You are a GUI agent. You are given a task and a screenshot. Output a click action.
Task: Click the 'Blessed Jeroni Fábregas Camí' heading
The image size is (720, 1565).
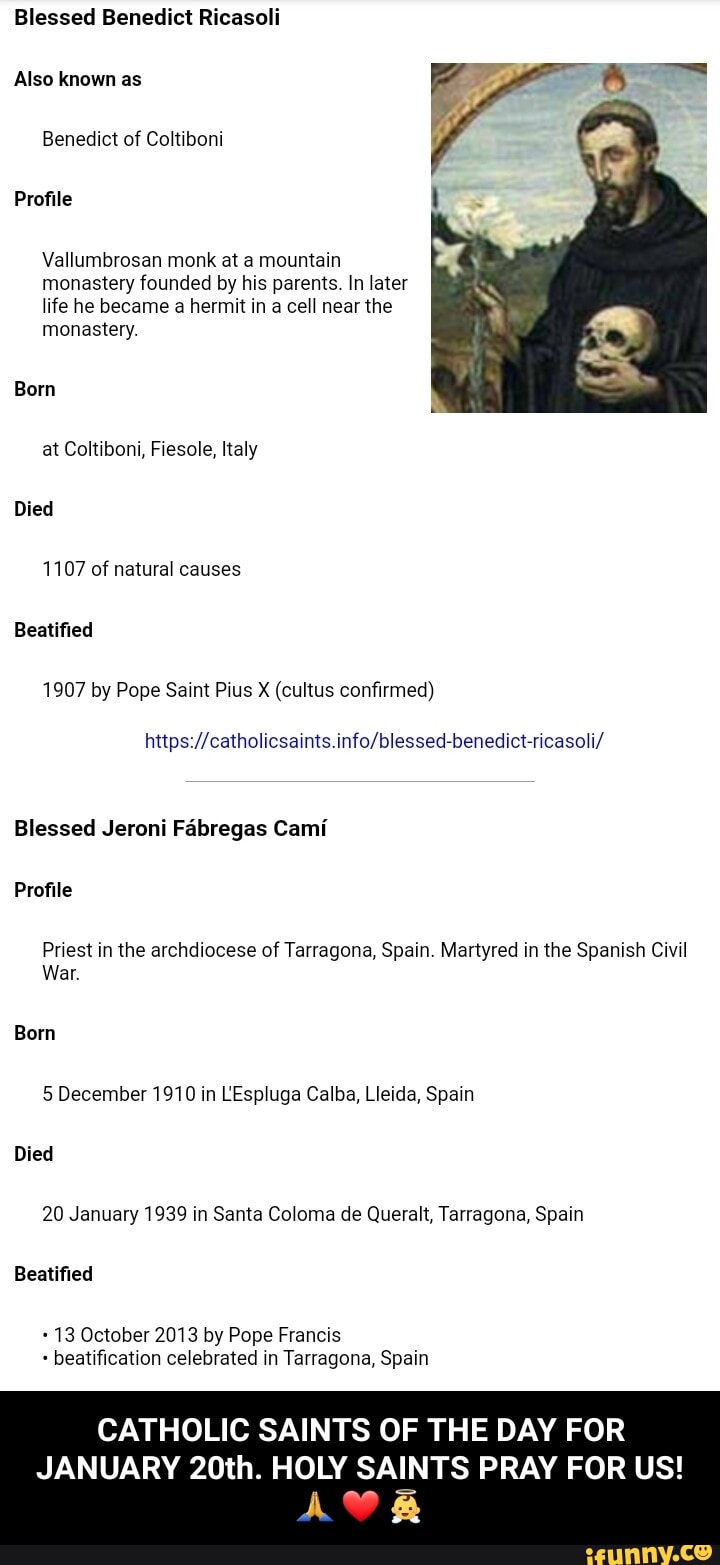(x=170, y=829)
